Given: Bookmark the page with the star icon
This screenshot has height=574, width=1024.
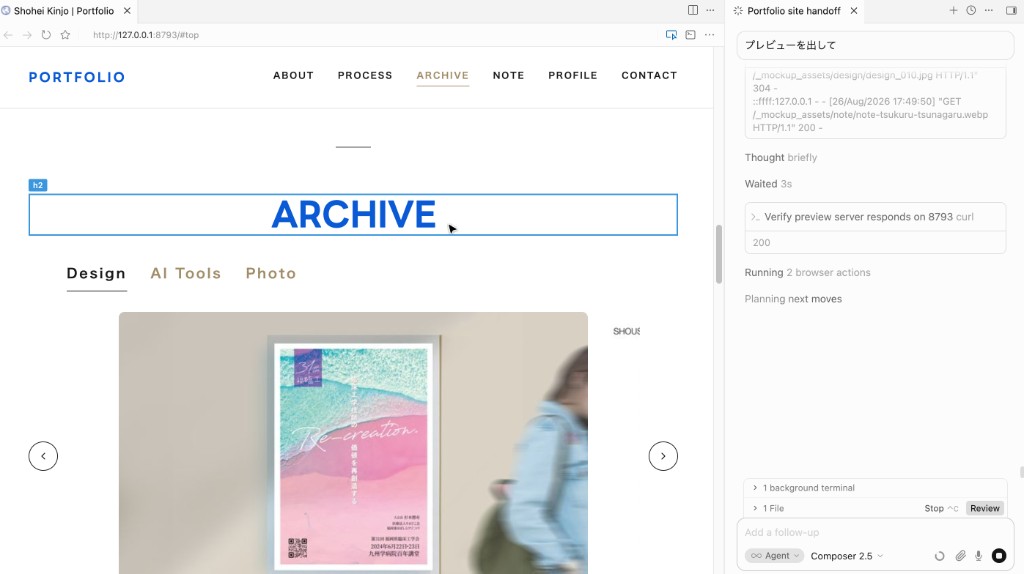Looking at the screenshot, I should (65, 35).
